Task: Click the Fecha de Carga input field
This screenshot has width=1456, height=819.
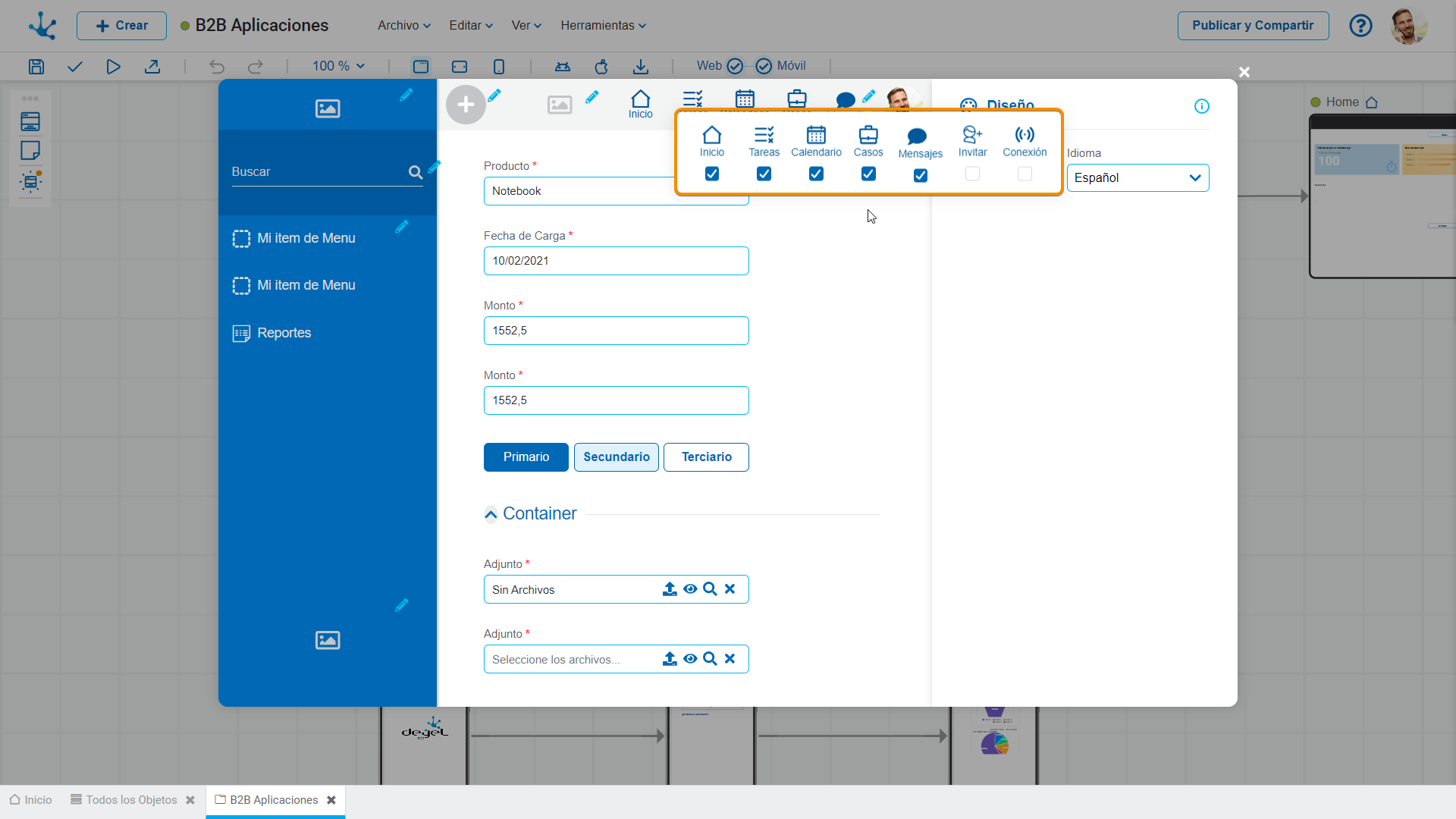Action: [x=616, y=261]
